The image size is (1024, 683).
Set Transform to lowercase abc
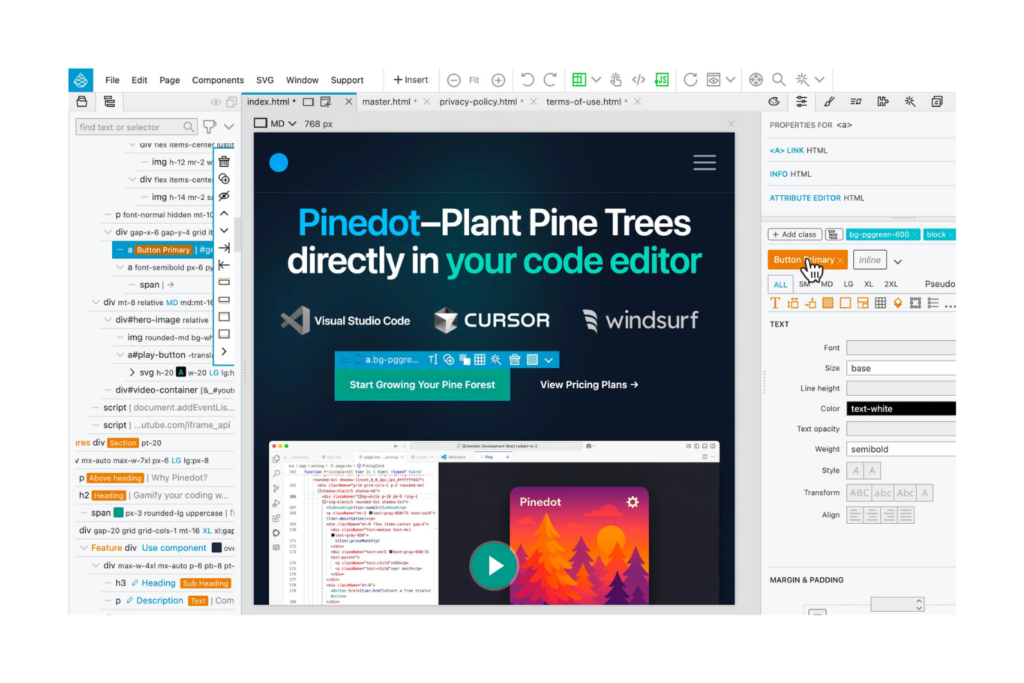pyautogui.click(x=882, y=493)
